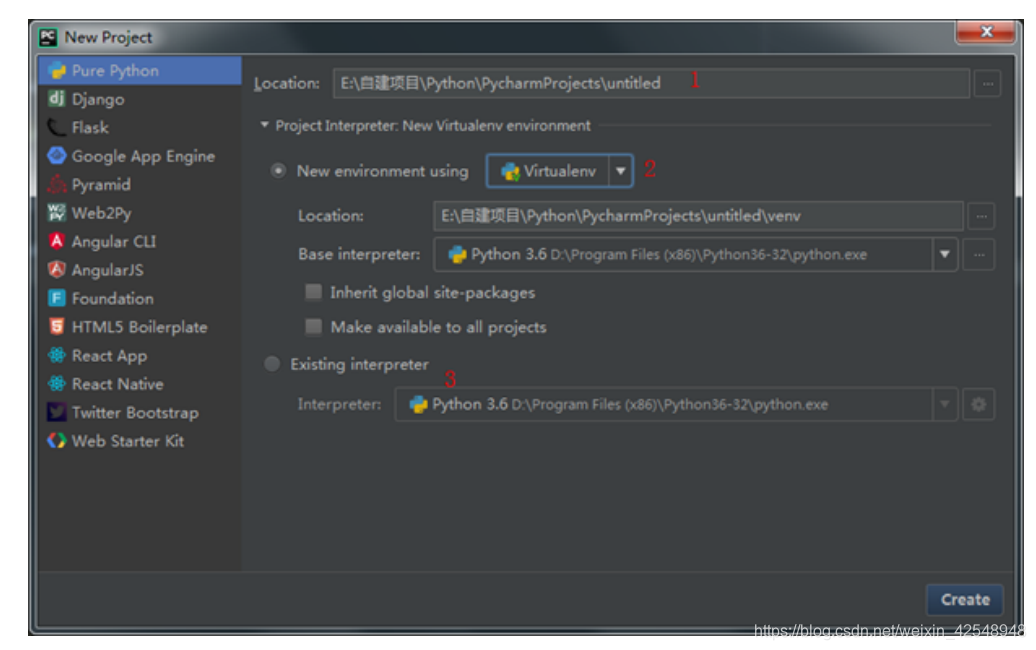Viewport: 1036px width, 650px height.
Task: Click the Pure Python project icon
Action: [57, 71]
